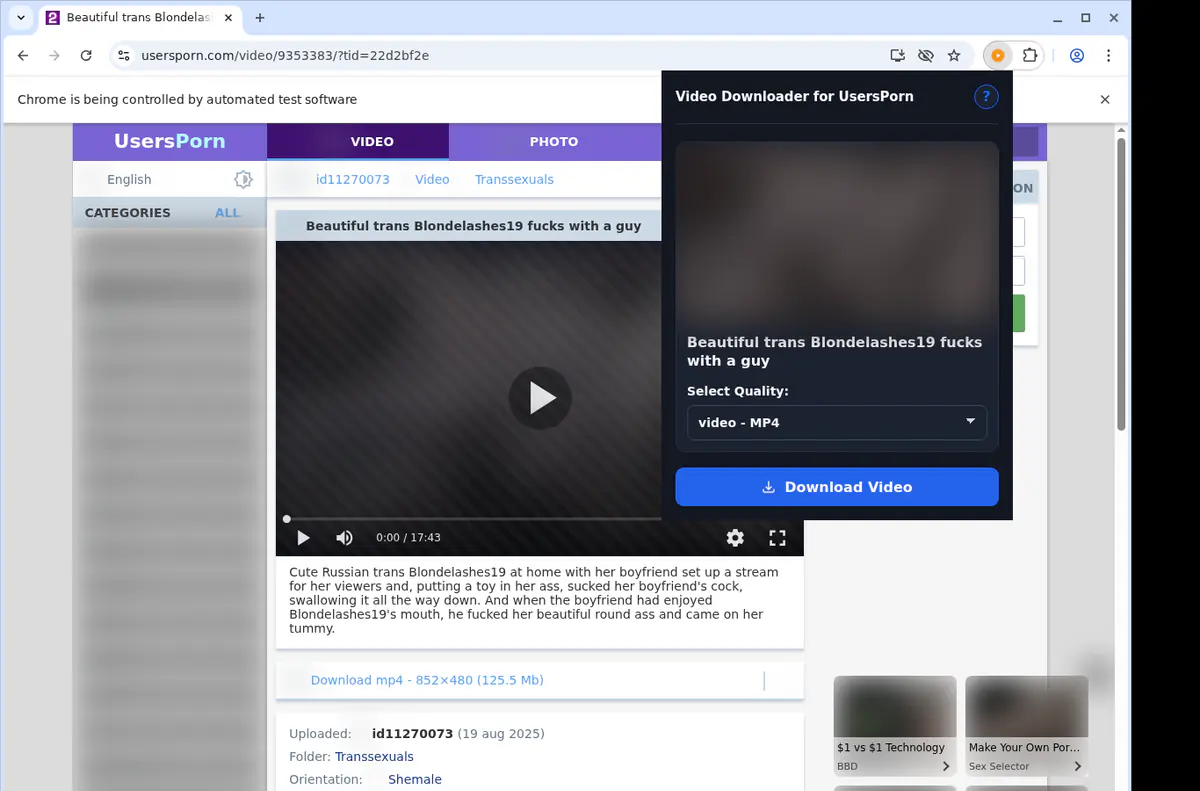Reload the current page
This screenshot has width=1200, height=791.
click(x=86, y=56)
